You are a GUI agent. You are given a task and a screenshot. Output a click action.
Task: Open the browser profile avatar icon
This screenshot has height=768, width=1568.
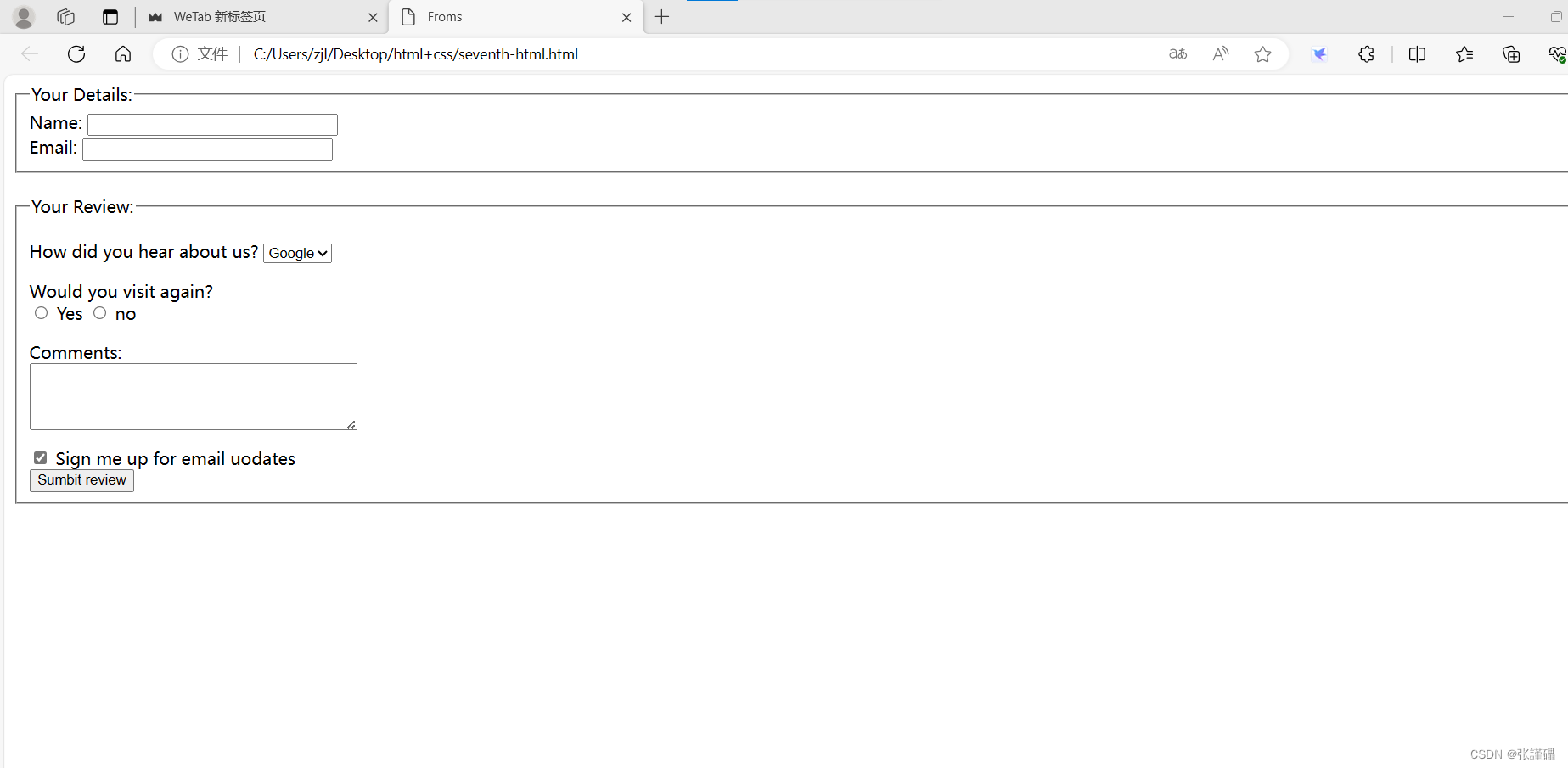pos(24,17)
